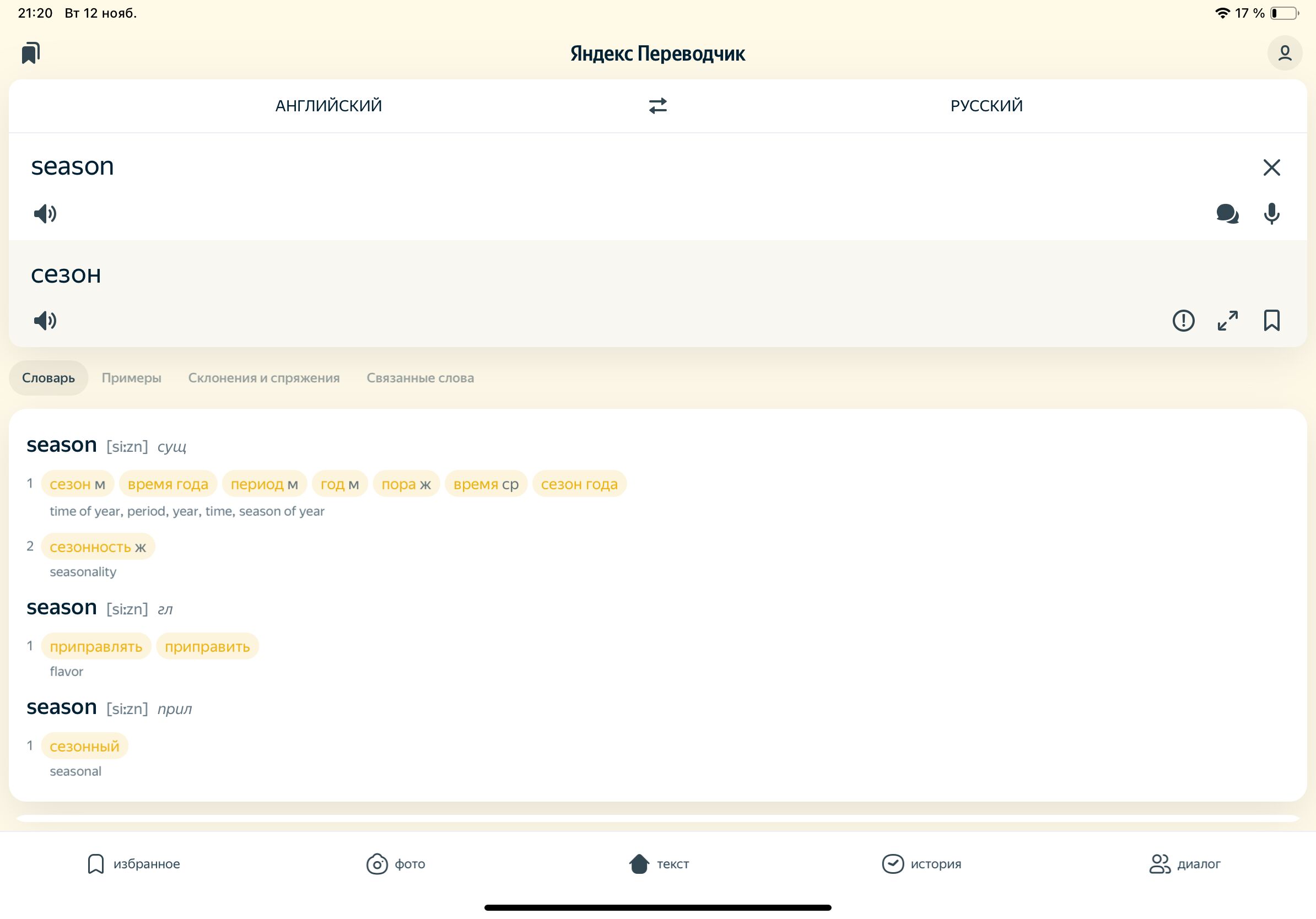Choose target language РУССКИЙ
Screen dimensions: 1316x919
pyautogui.click(x=986, y=105)
